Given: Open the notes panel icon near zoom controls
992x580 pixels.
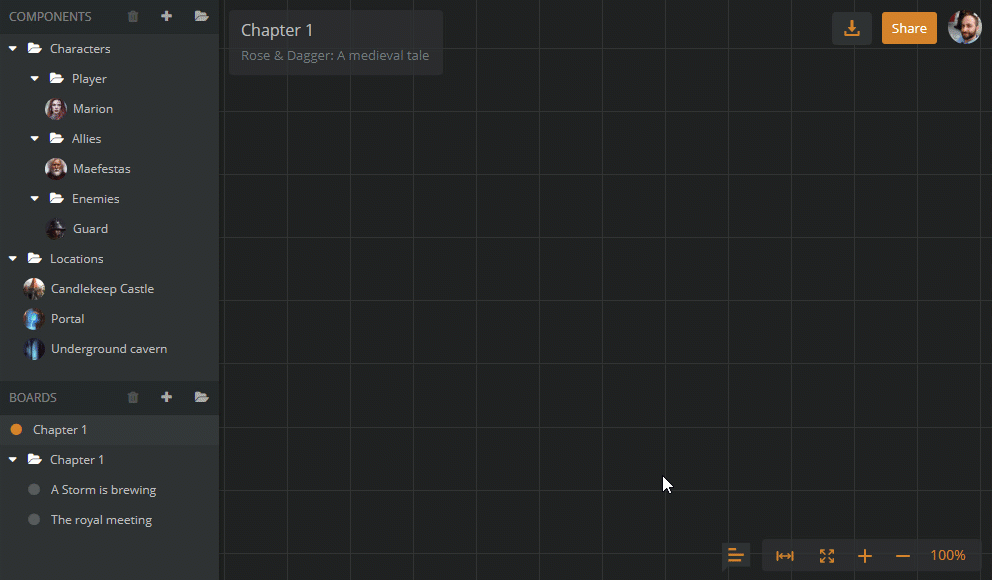Looking at the screenshot, I should (x=736, y=555).
